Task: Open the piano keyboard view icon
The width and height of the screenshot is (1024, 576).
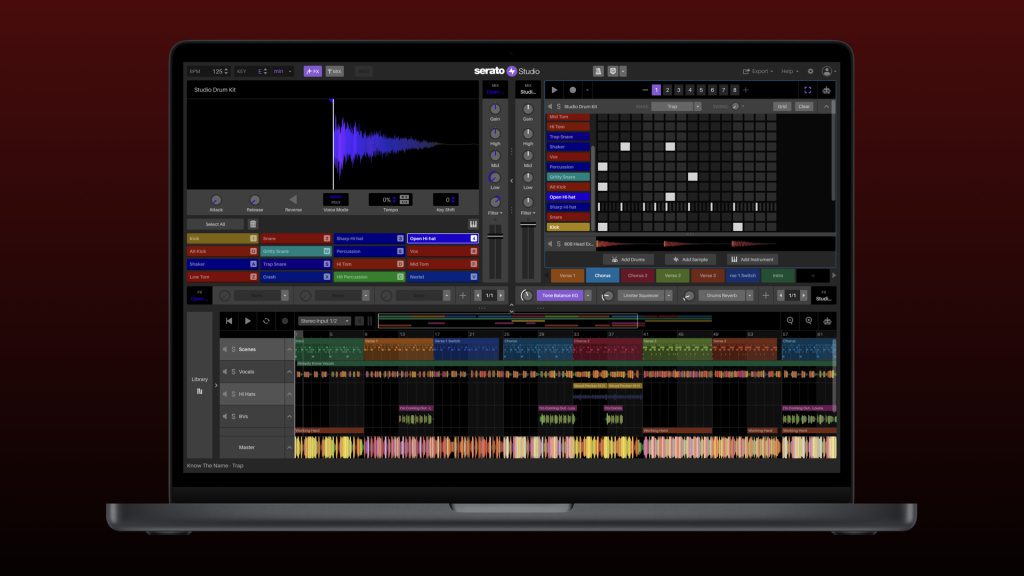Action: click(x=473, y=224)
